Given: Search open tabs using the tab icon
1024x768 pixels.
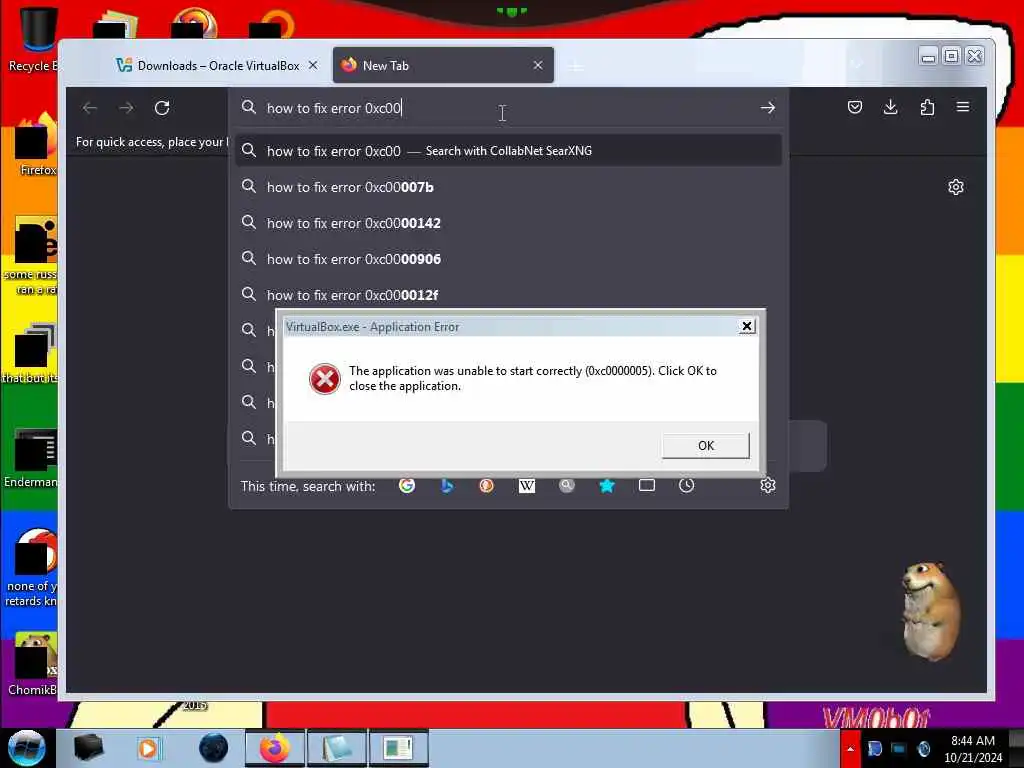Looking at the screenshot, I should 647,485.
